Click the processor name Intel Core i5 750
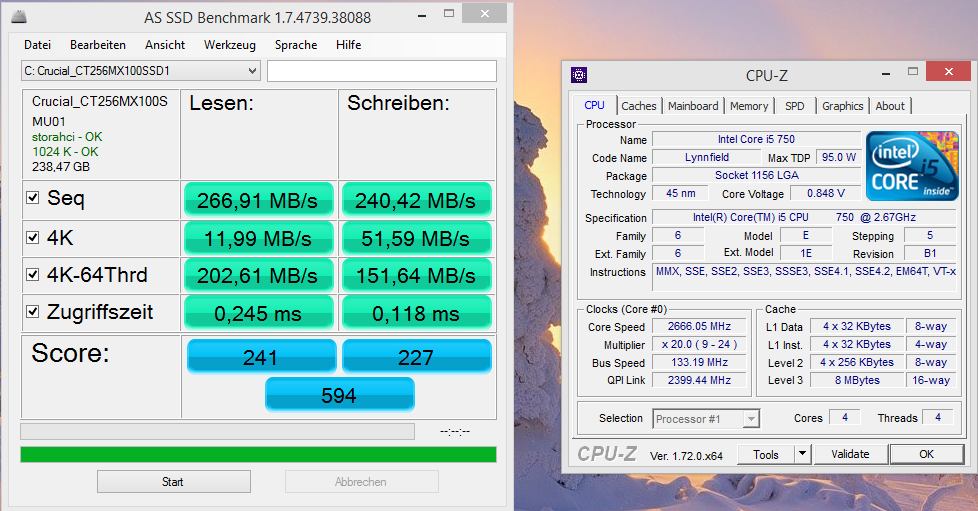The width and height of the screenshot is (978, 511). pyautogui.click(x=756, y=139)
